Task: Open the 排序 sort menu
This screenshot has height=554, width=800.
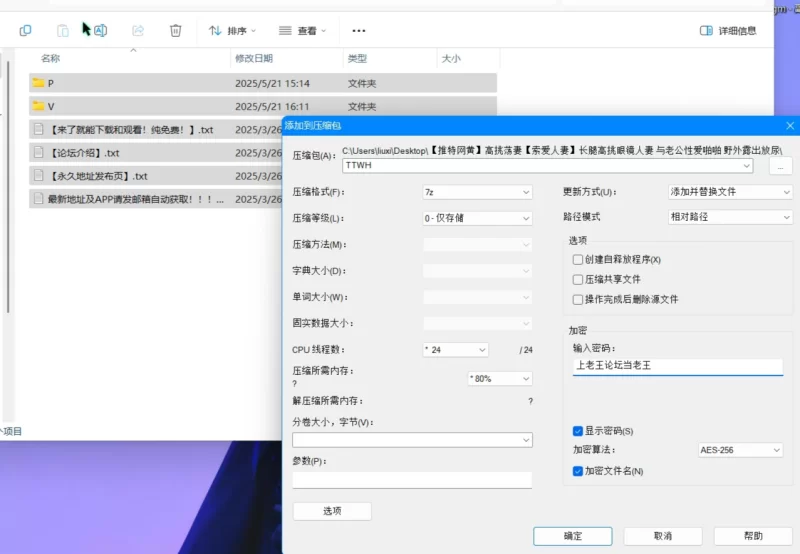Action: [232, 31]
